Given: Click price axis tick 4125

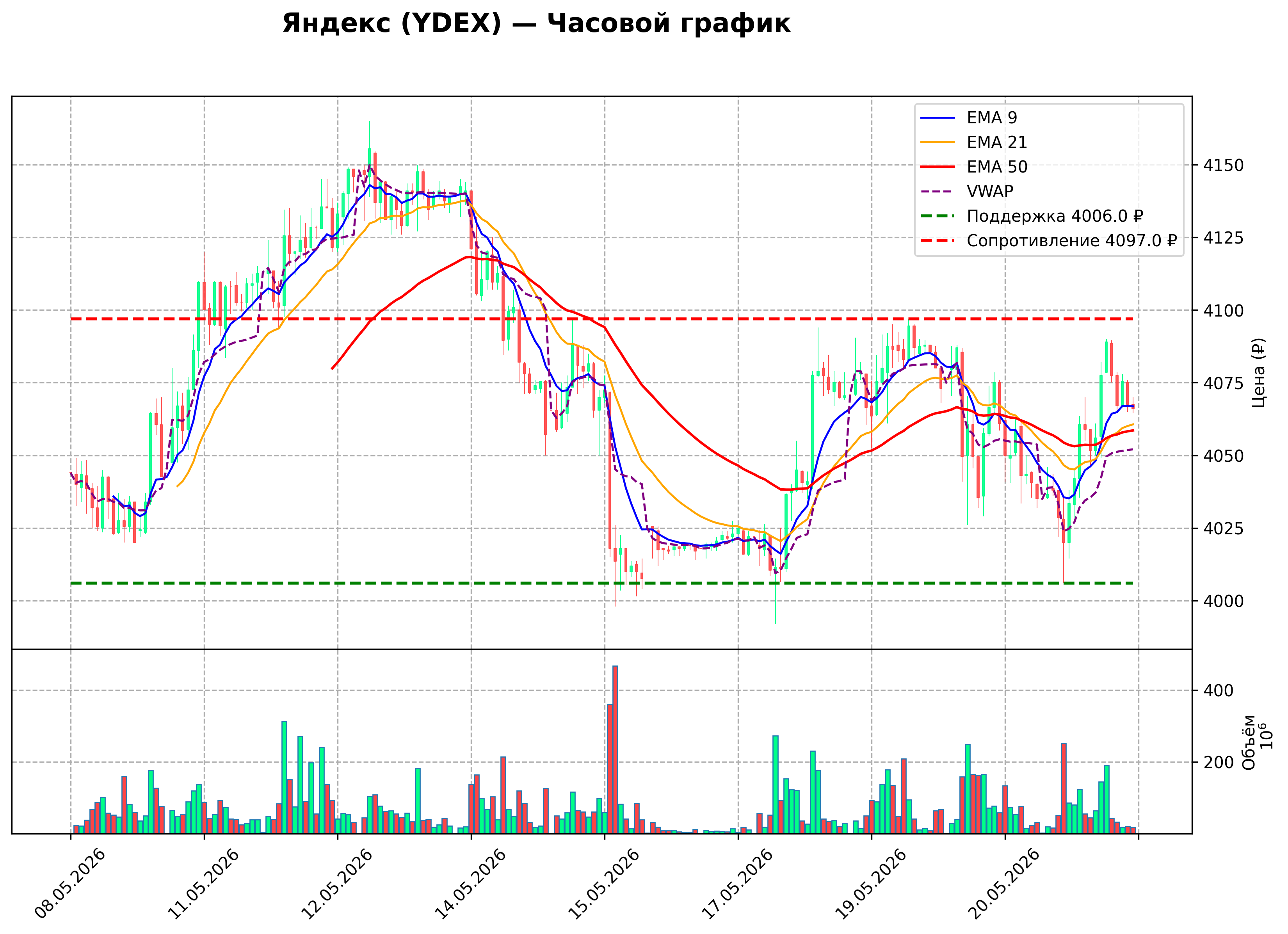Looking at the screenshot, I should click(x=1223, y=238).
